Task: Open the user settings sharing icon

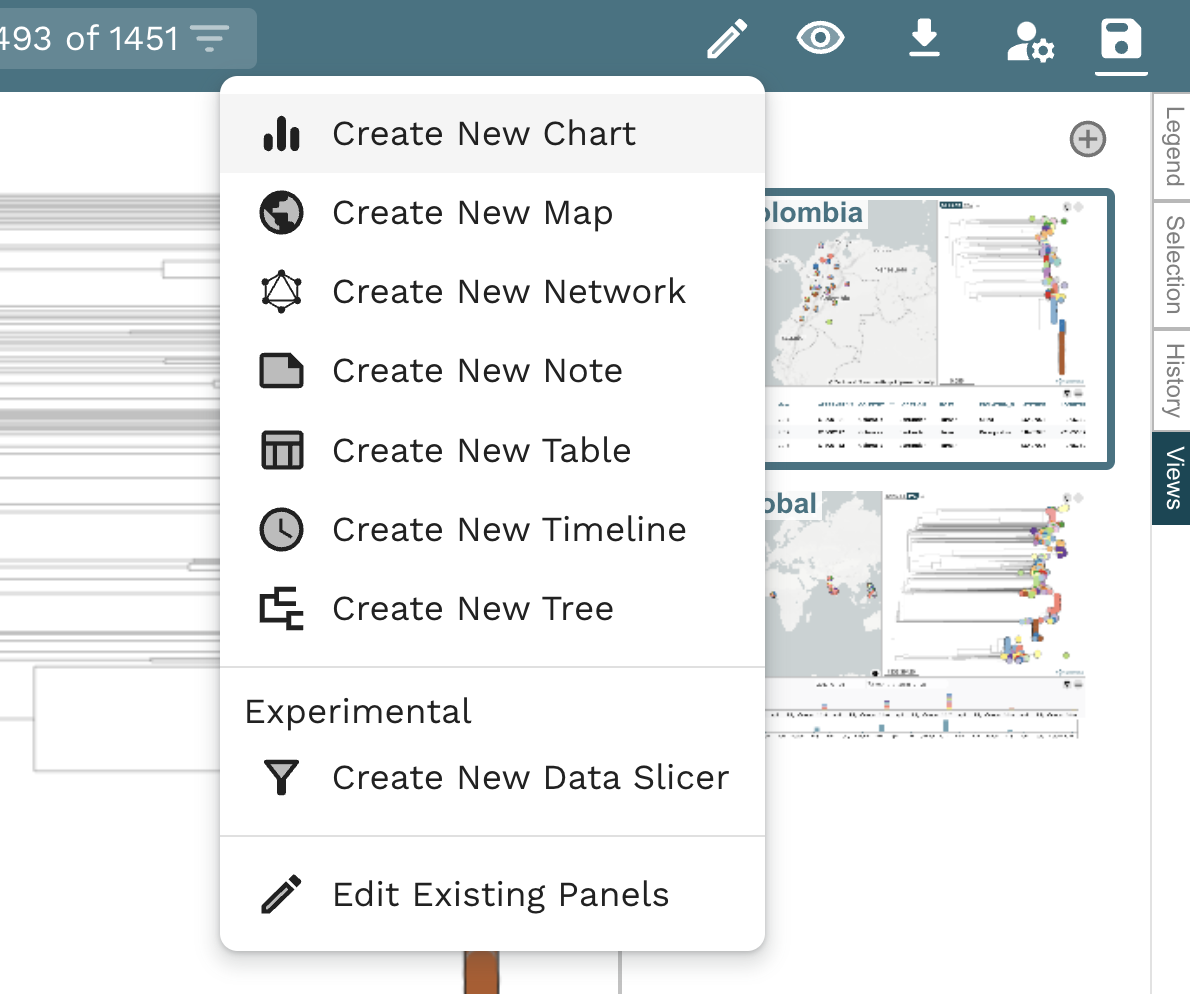Action: (1030, 41)
